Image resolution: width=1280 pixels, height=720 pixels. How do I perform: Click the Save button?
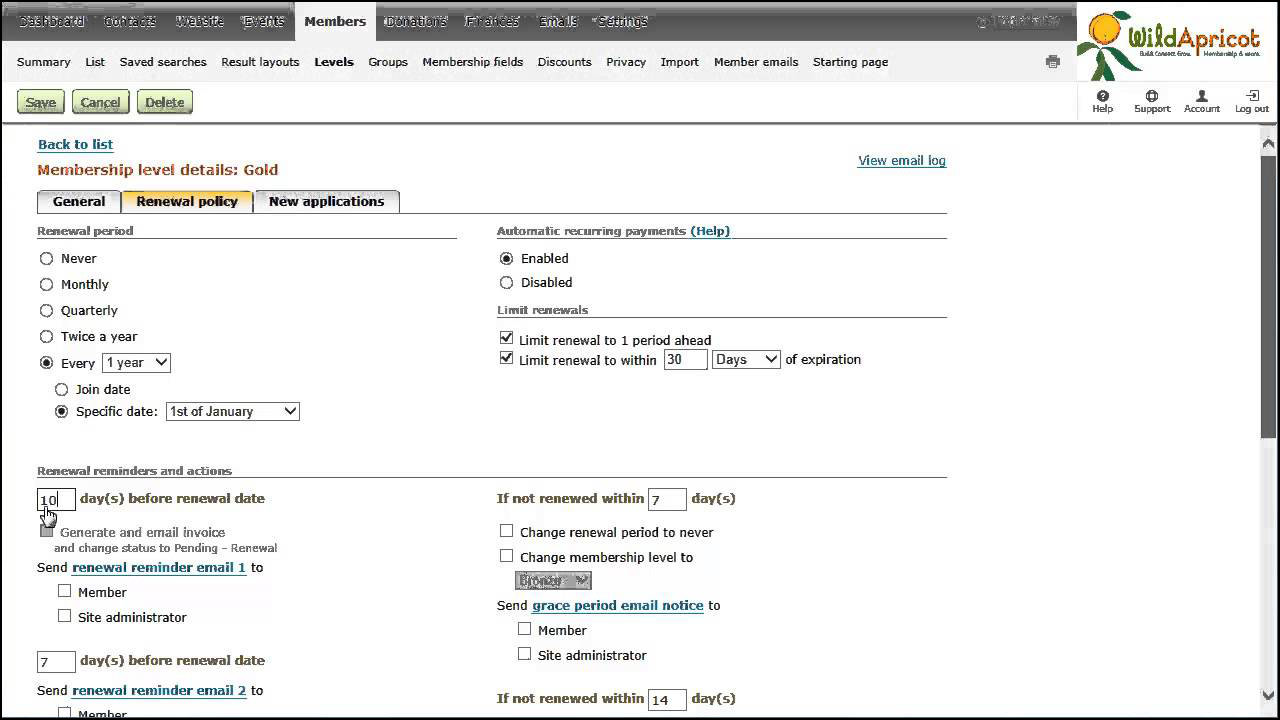[41, 102]
